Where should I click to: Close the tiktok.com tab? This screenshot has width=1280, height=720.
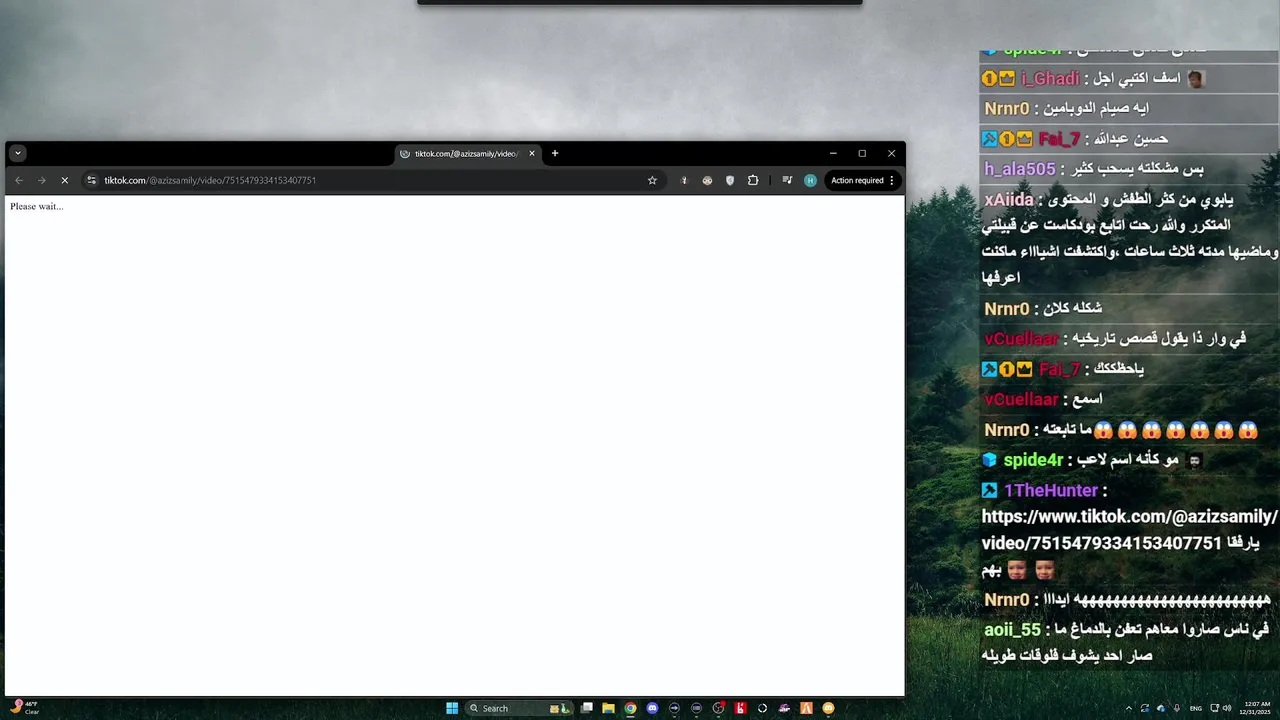coord(532,153)
